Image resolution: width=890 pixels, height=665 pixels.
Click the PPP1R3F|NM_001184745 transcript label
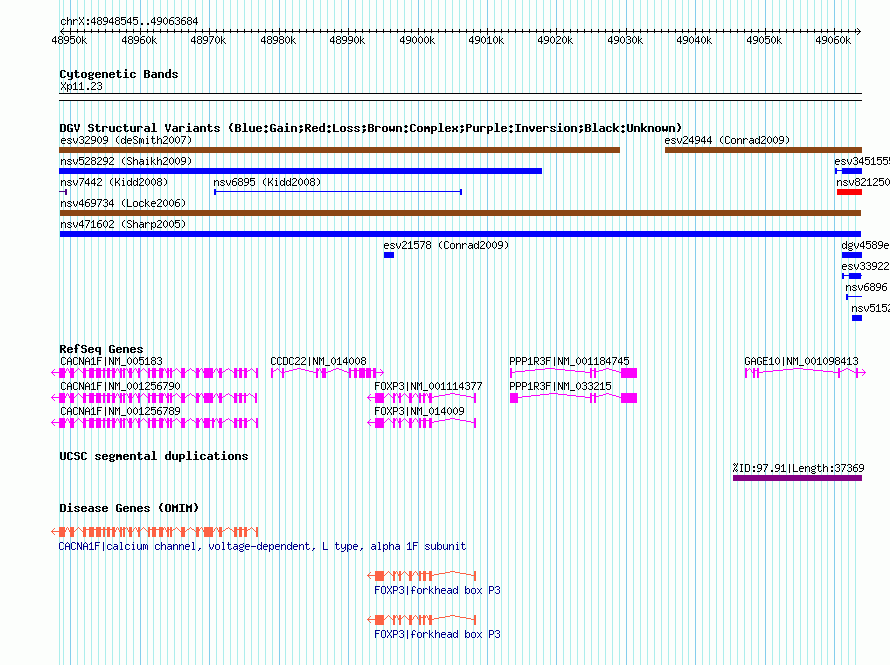click(x=569, y=361)
